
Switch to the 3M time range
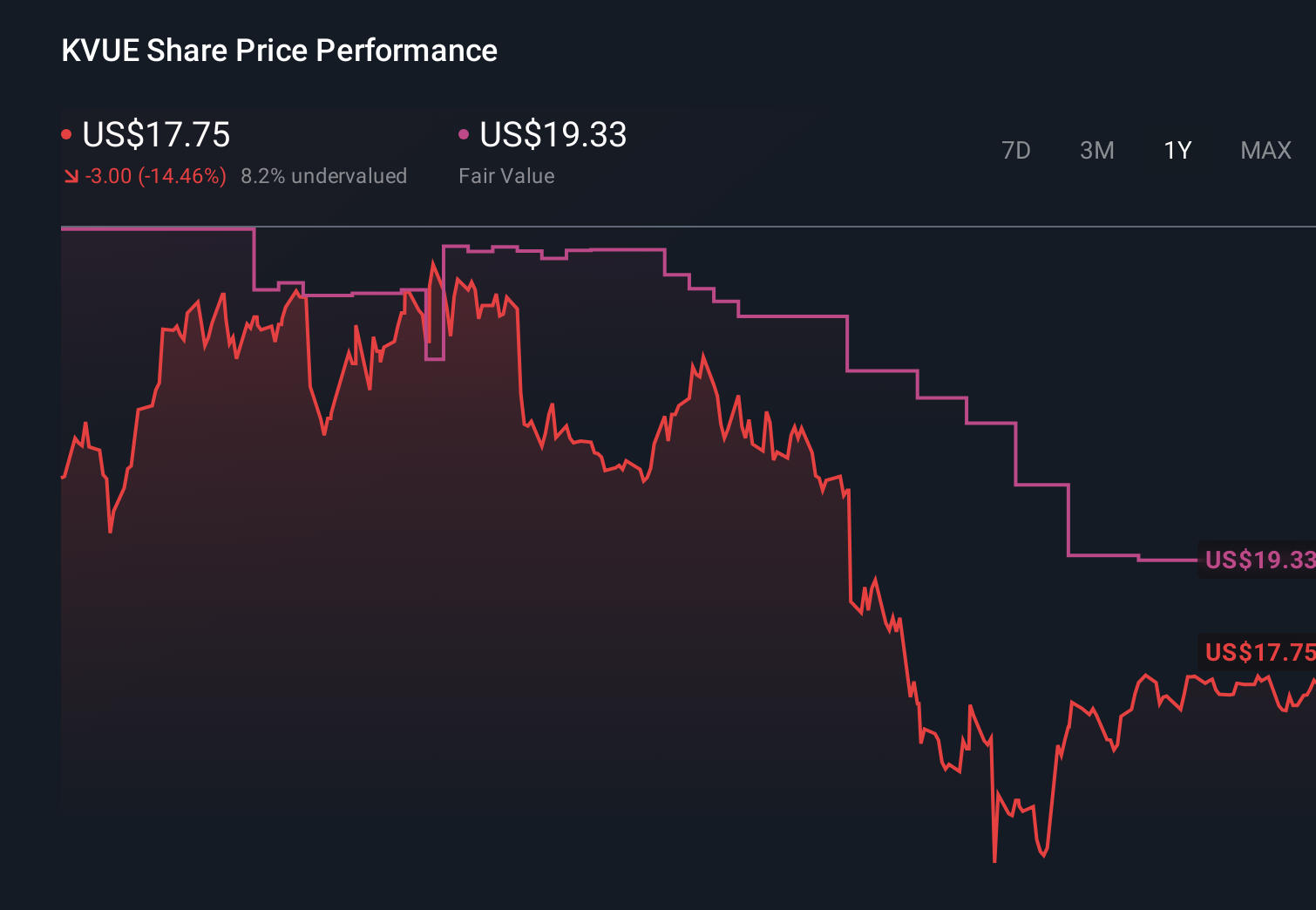1096,150
